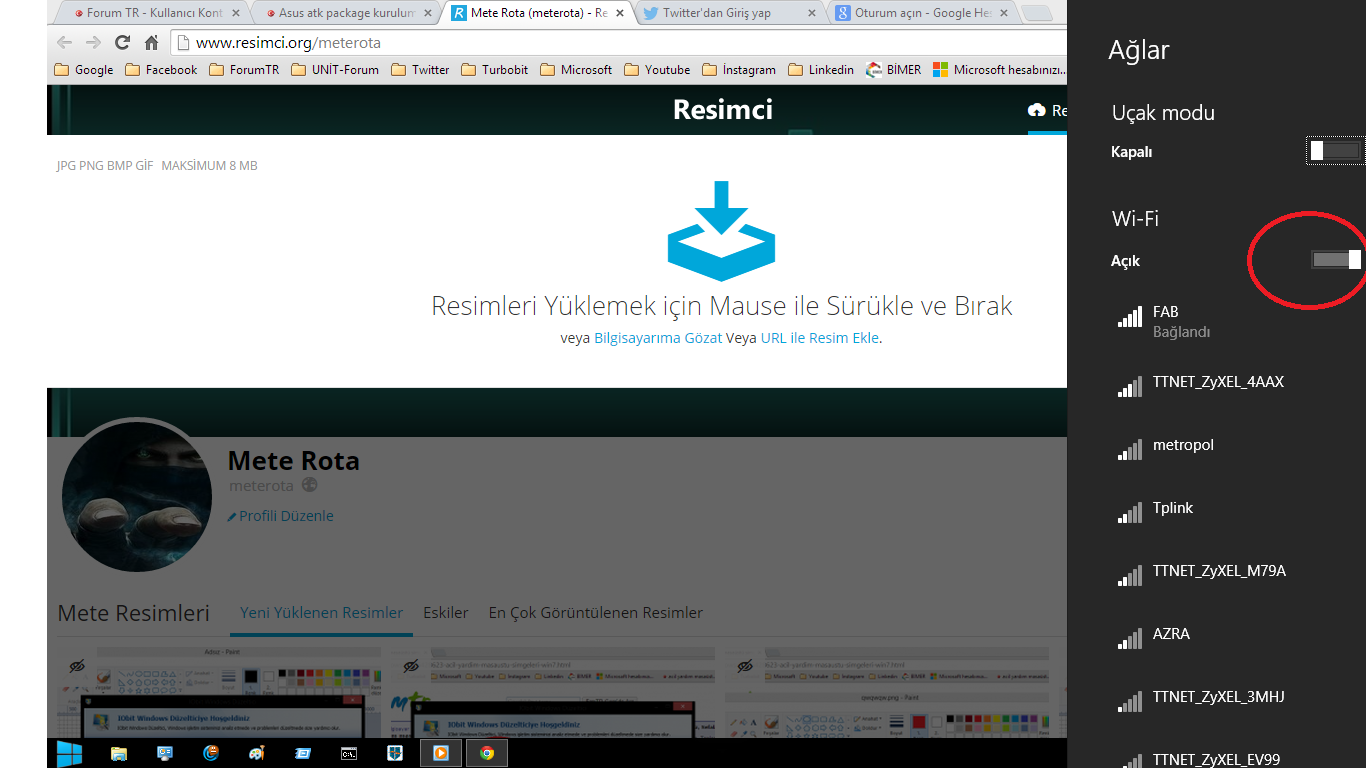This screenshot has width=1366, height=768.
Task: Select the TTNET_ZyXEL_4AAX wireless network
Action: pyautogui.click(x=1217, y=382)
